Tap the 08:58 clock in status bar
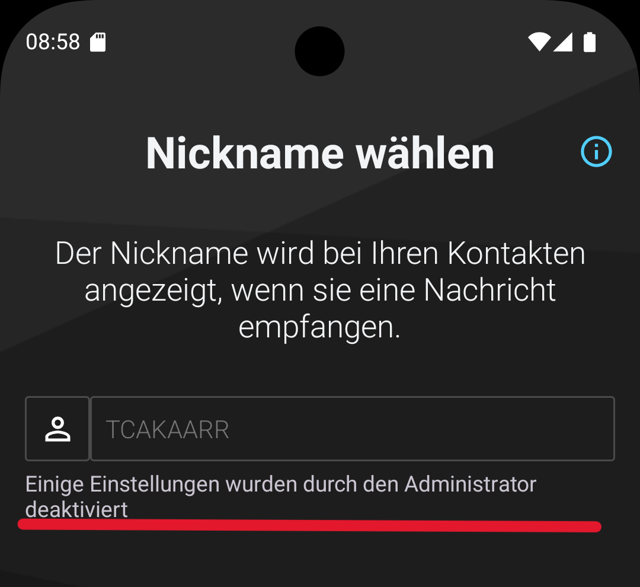The image size is (640, 587). tap(53, 42)
